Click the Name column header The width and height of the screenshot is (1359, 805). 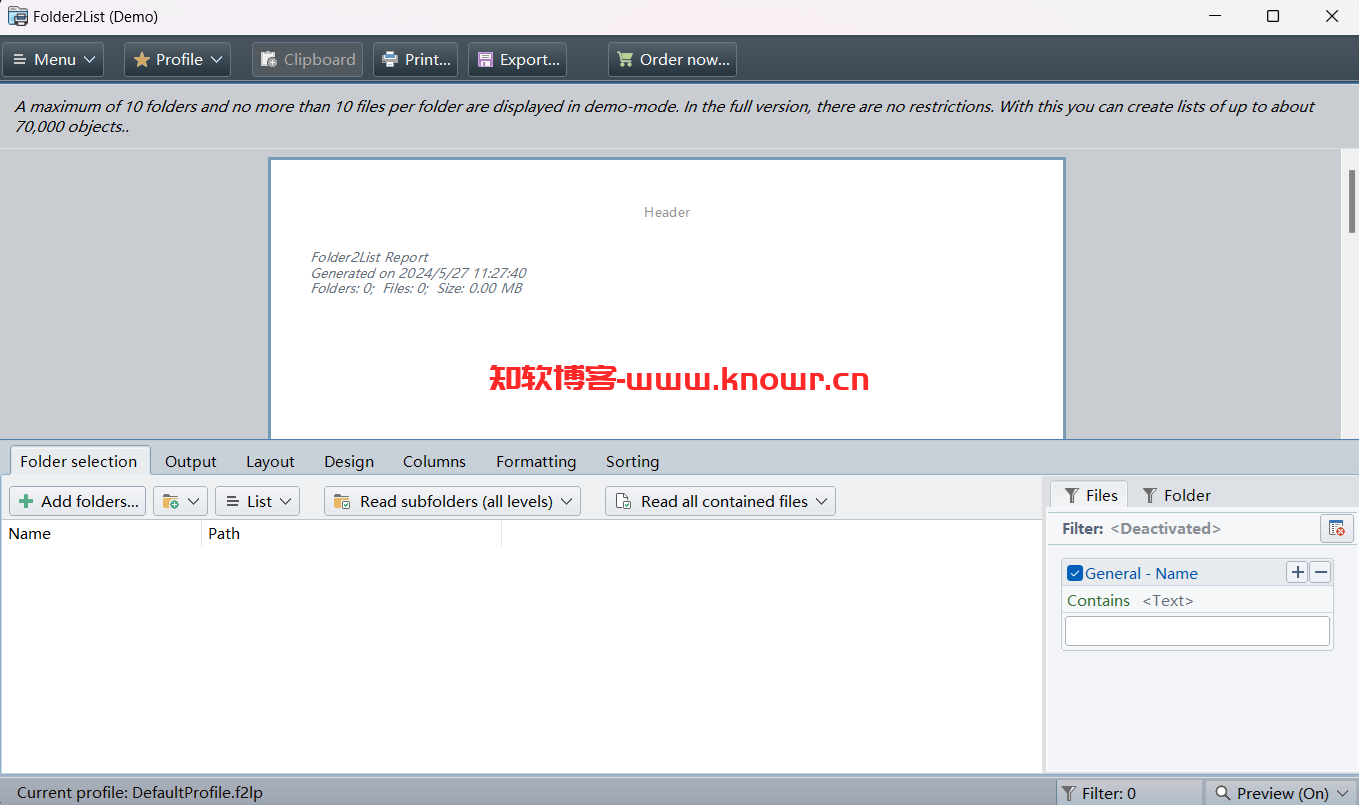pos(101,533)
